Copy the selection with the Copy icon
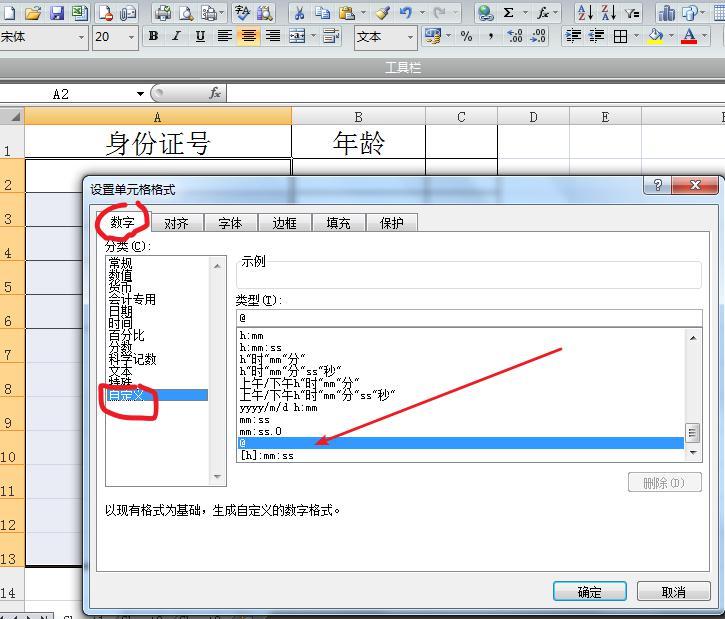The image size is (725, 619). point(322,12)
